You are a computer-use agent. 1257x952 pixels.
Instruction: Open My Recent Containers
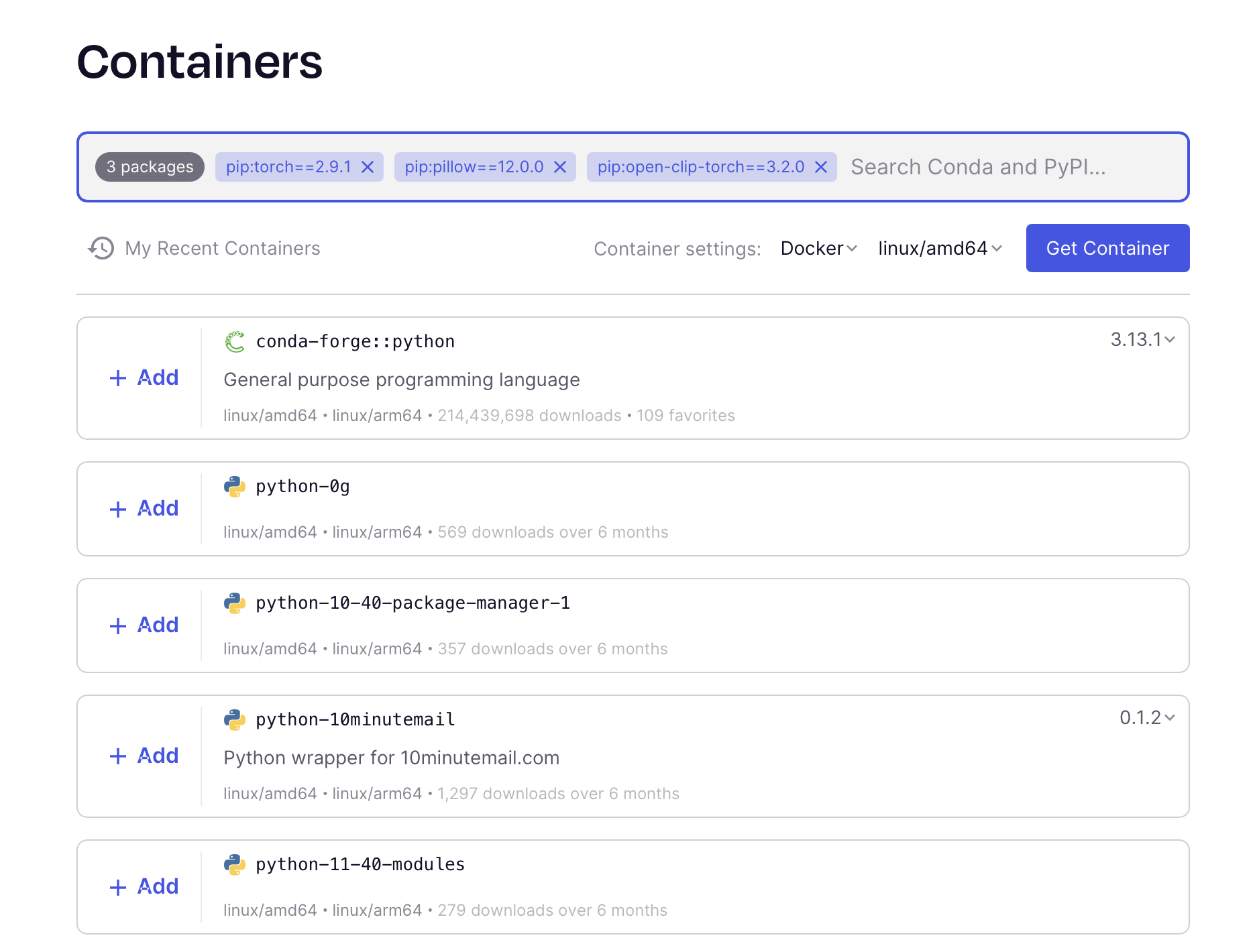point(222,248)
